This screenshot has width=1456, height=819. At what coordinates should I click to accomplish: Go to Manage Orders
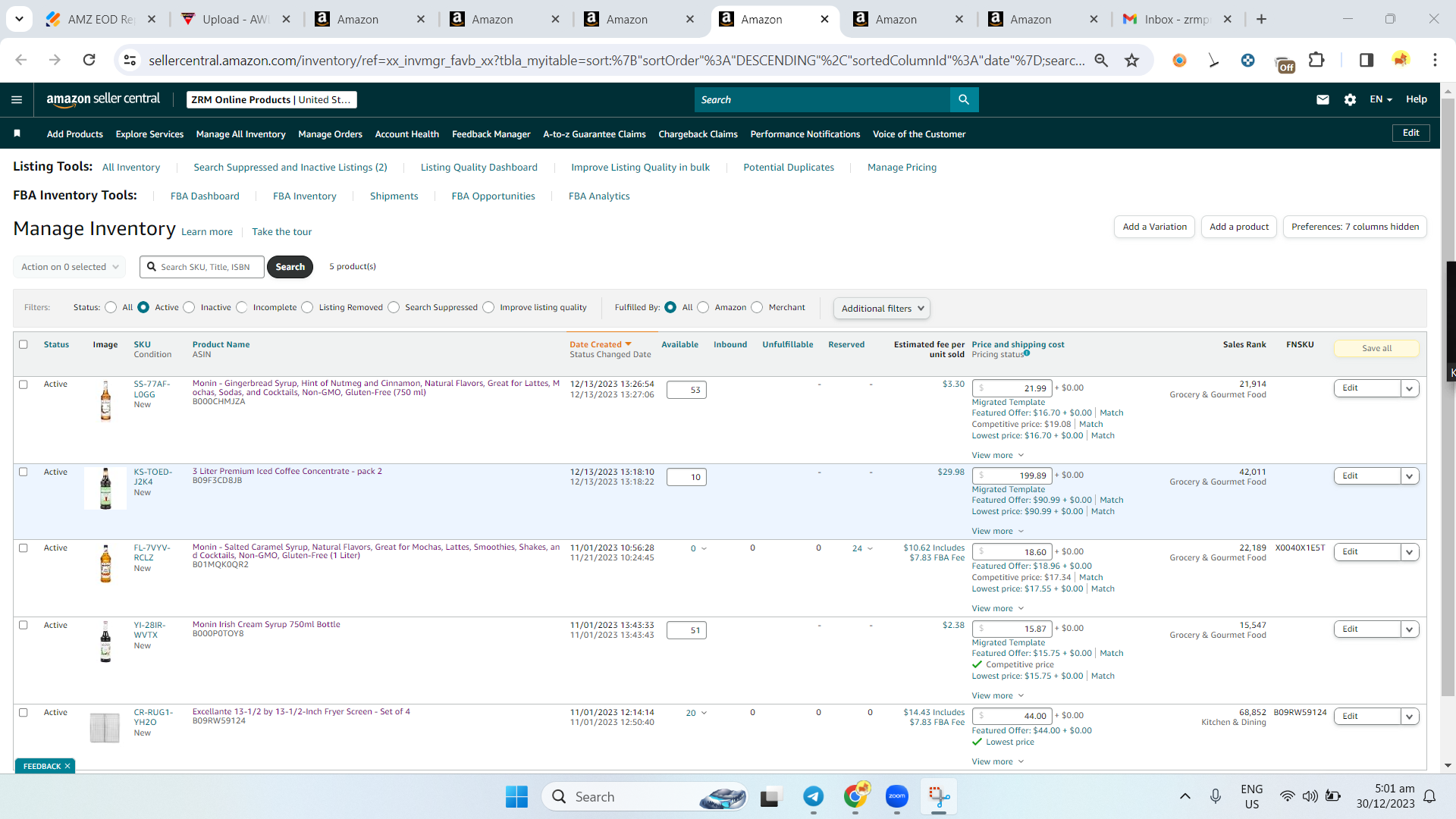(x=330, y=134)
